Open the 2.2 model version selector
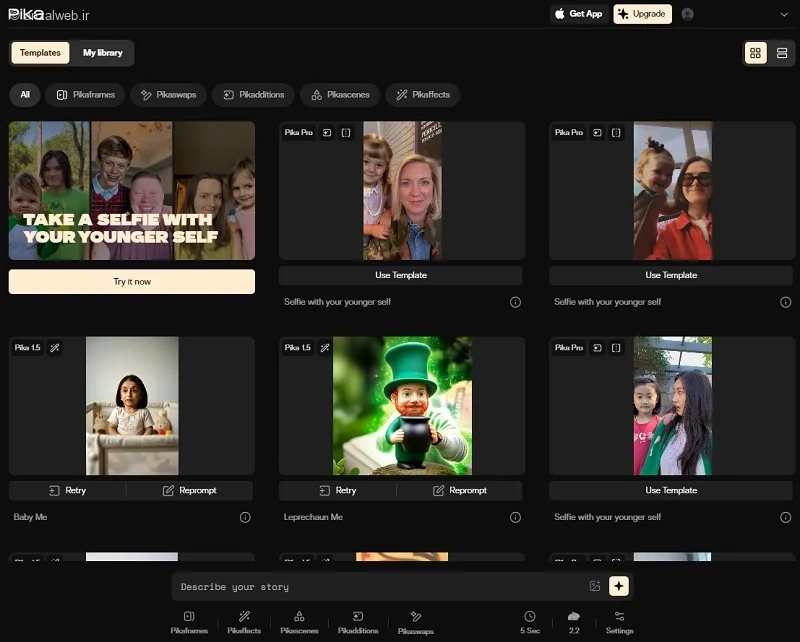 tap(574, 623)
